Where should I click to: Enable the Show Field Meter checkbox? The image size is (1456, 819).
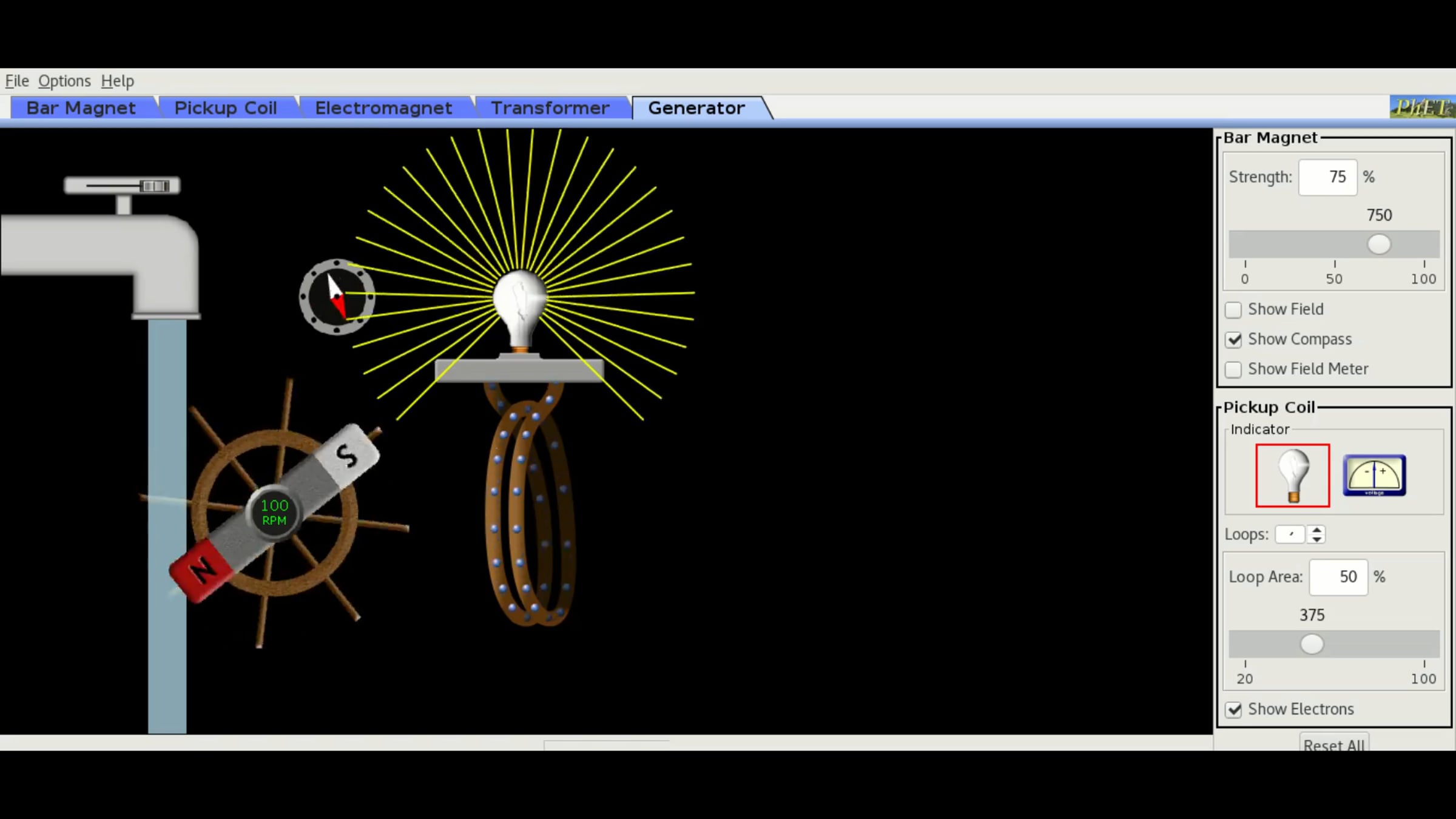tap(1233, 369)
